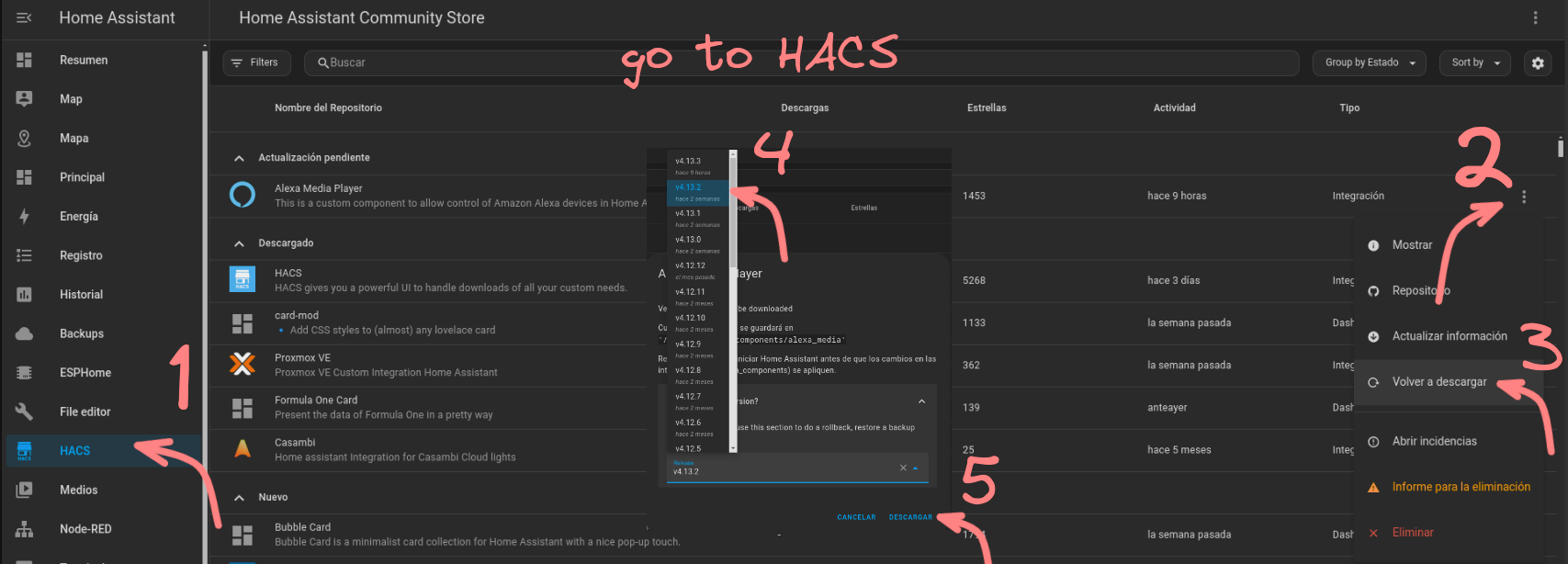Click the card-mod dashboard icon
Screen dimensions: 1568x564
click(243, 322)
